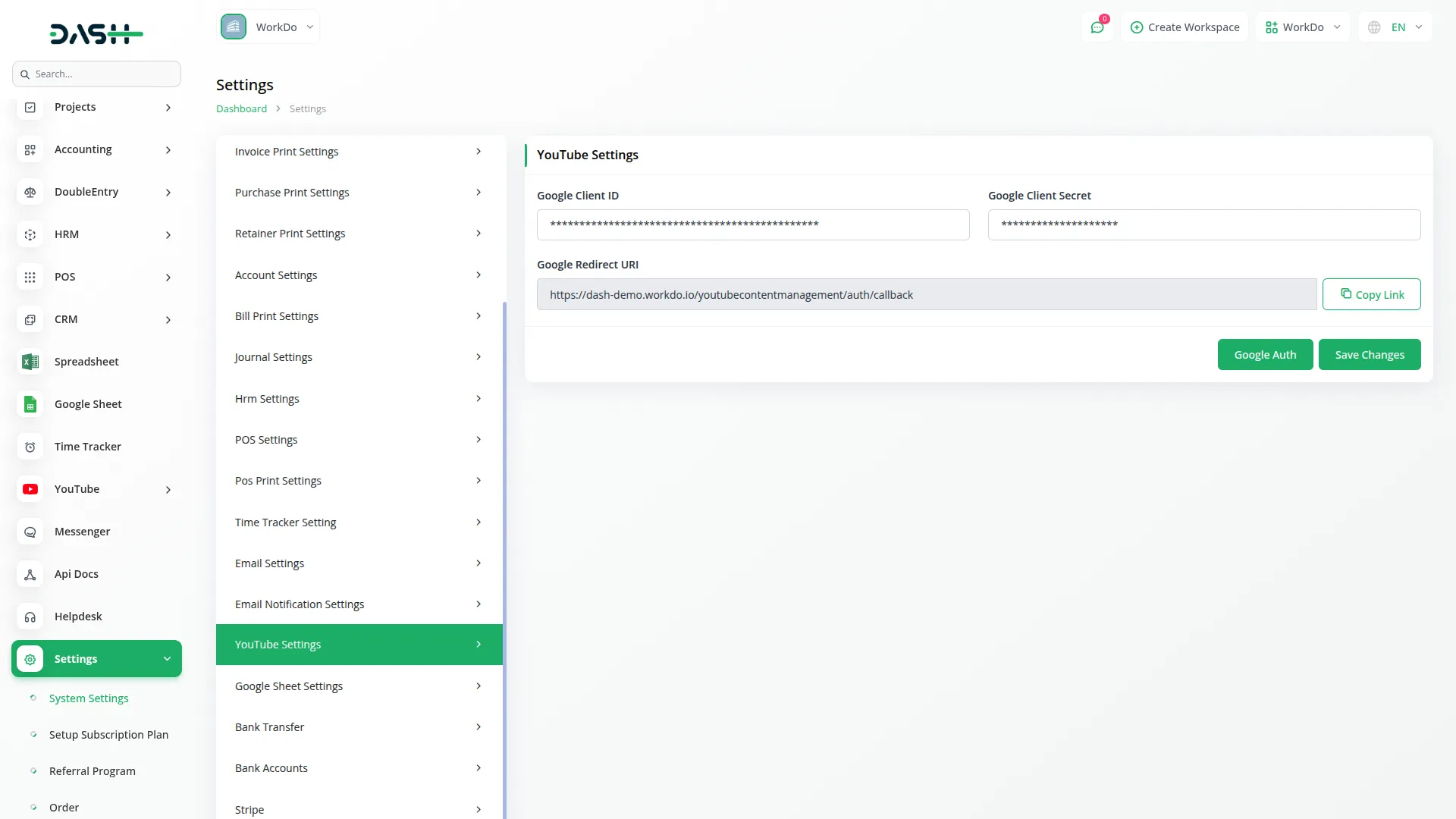Copy the Google Redirect URI link
This screenshot has height=819, width=1456.
[x=1372, y=294]
